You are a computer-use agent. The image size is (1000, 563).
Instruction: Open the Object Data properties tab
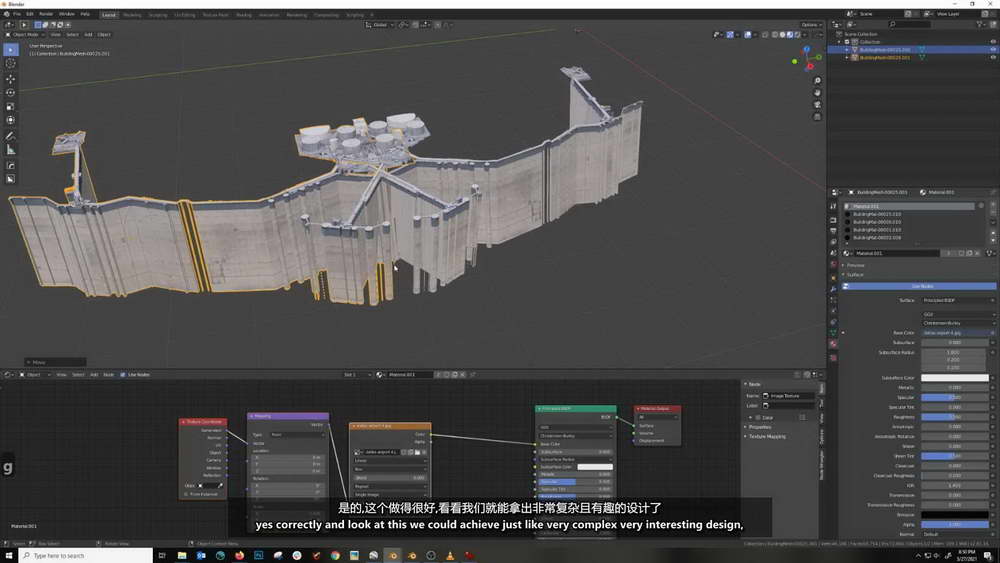(833, 332)
